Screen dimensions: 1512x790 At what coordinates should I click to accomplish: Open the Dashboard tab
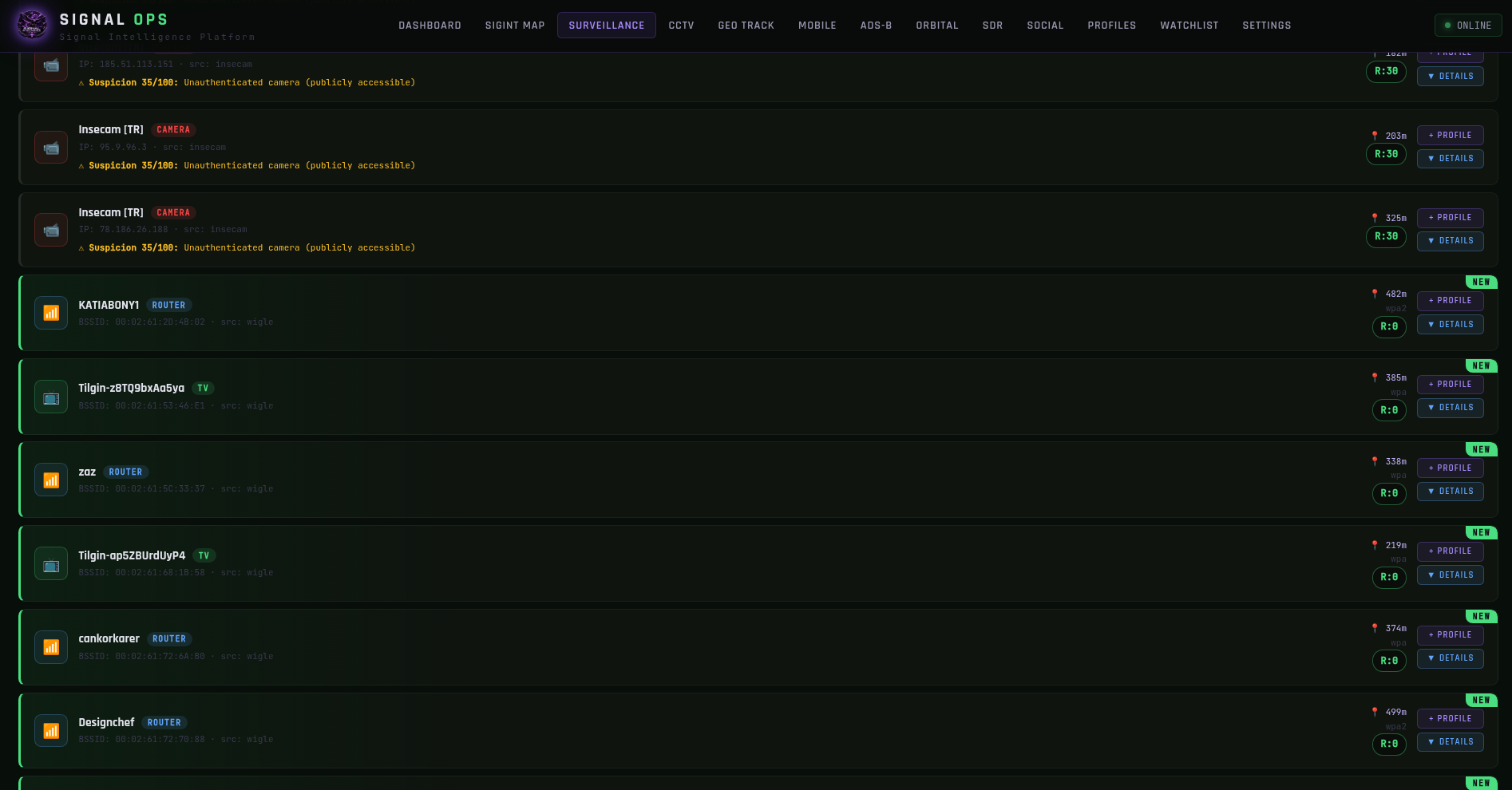429,26
